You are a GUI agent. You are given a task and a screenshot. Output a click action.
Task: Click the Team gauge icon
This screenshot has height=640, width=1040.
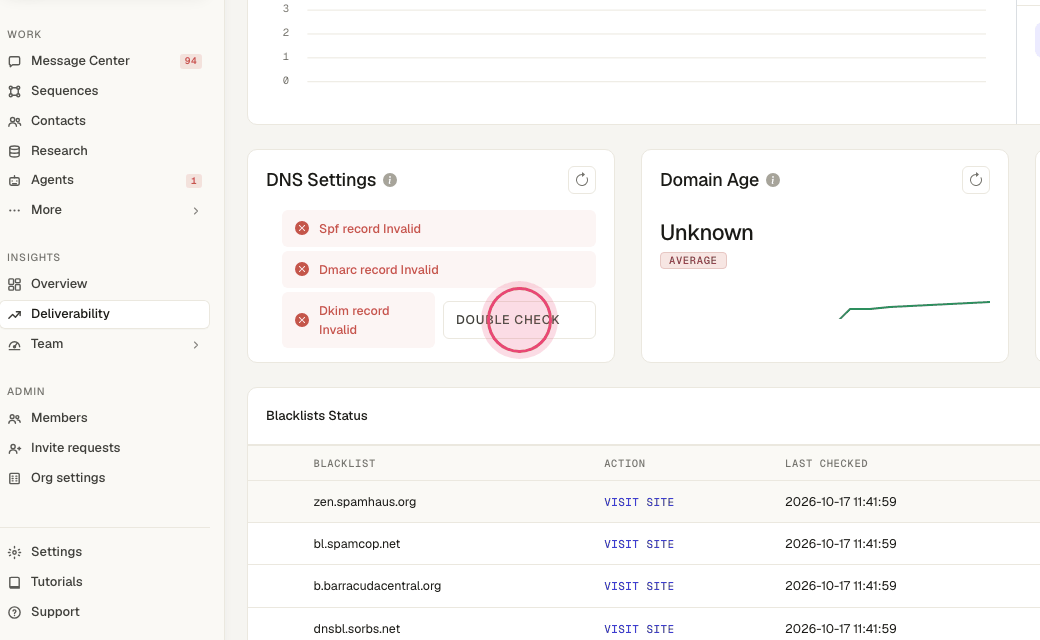pos(15,345)
